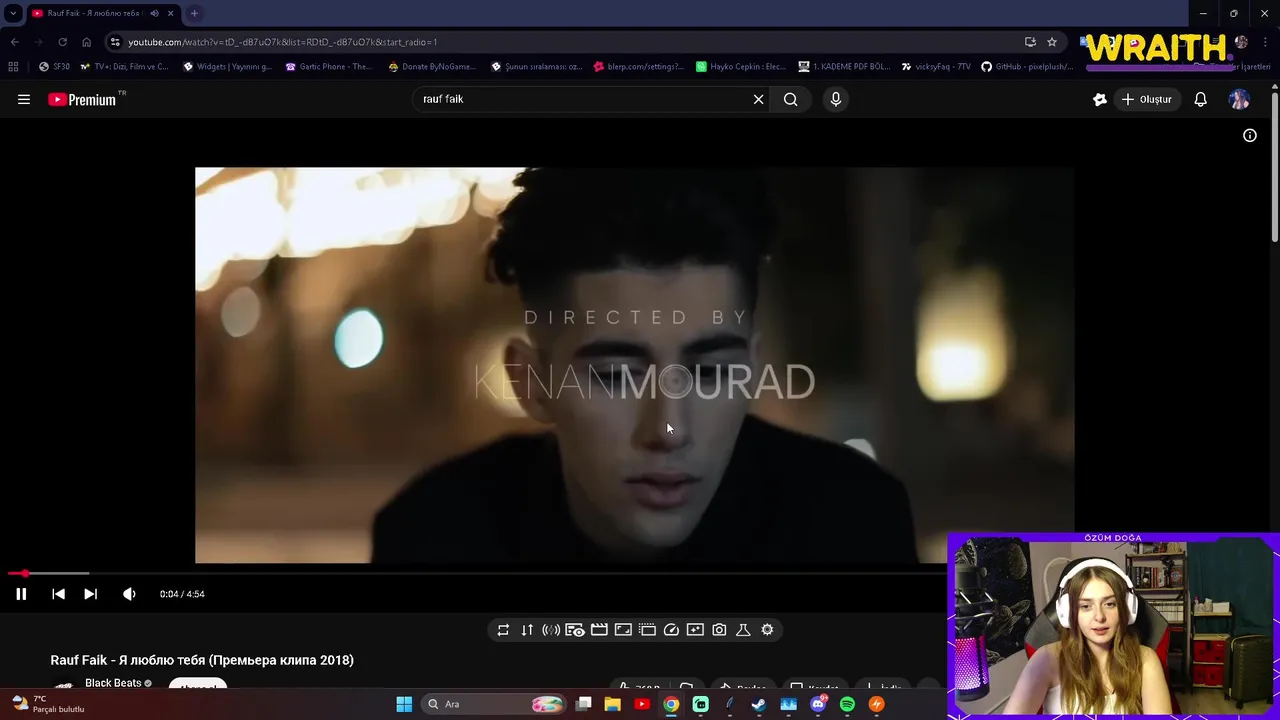Open browser apps grid icon
Viewport: 1280px width, 720px height.
13,67
